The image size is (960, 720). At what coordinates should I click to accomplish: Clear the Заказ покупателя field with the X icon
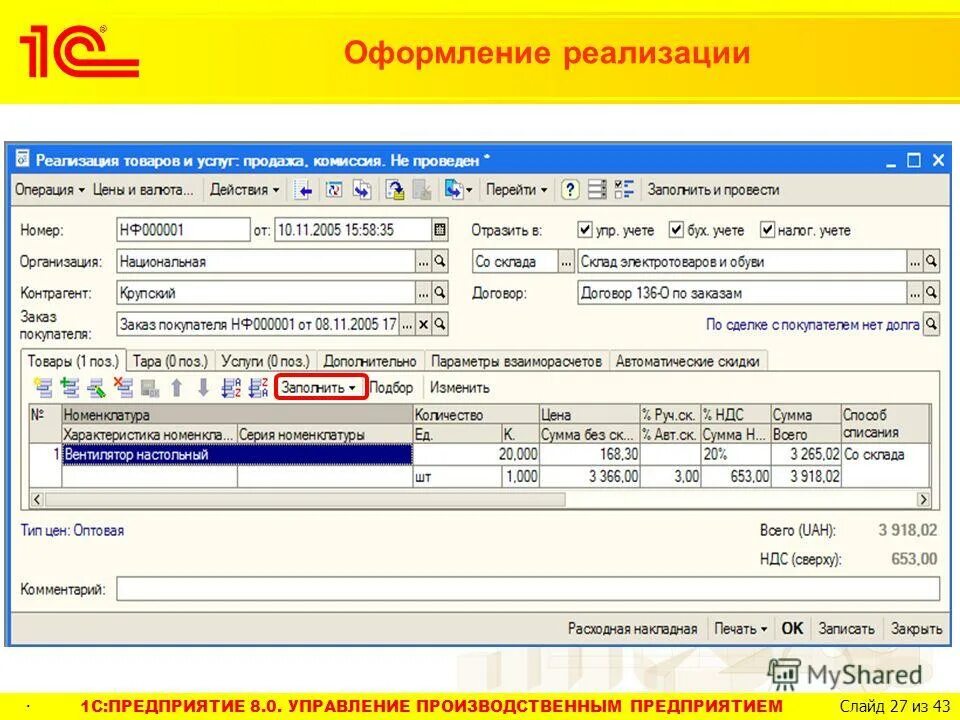coord(423,324)
